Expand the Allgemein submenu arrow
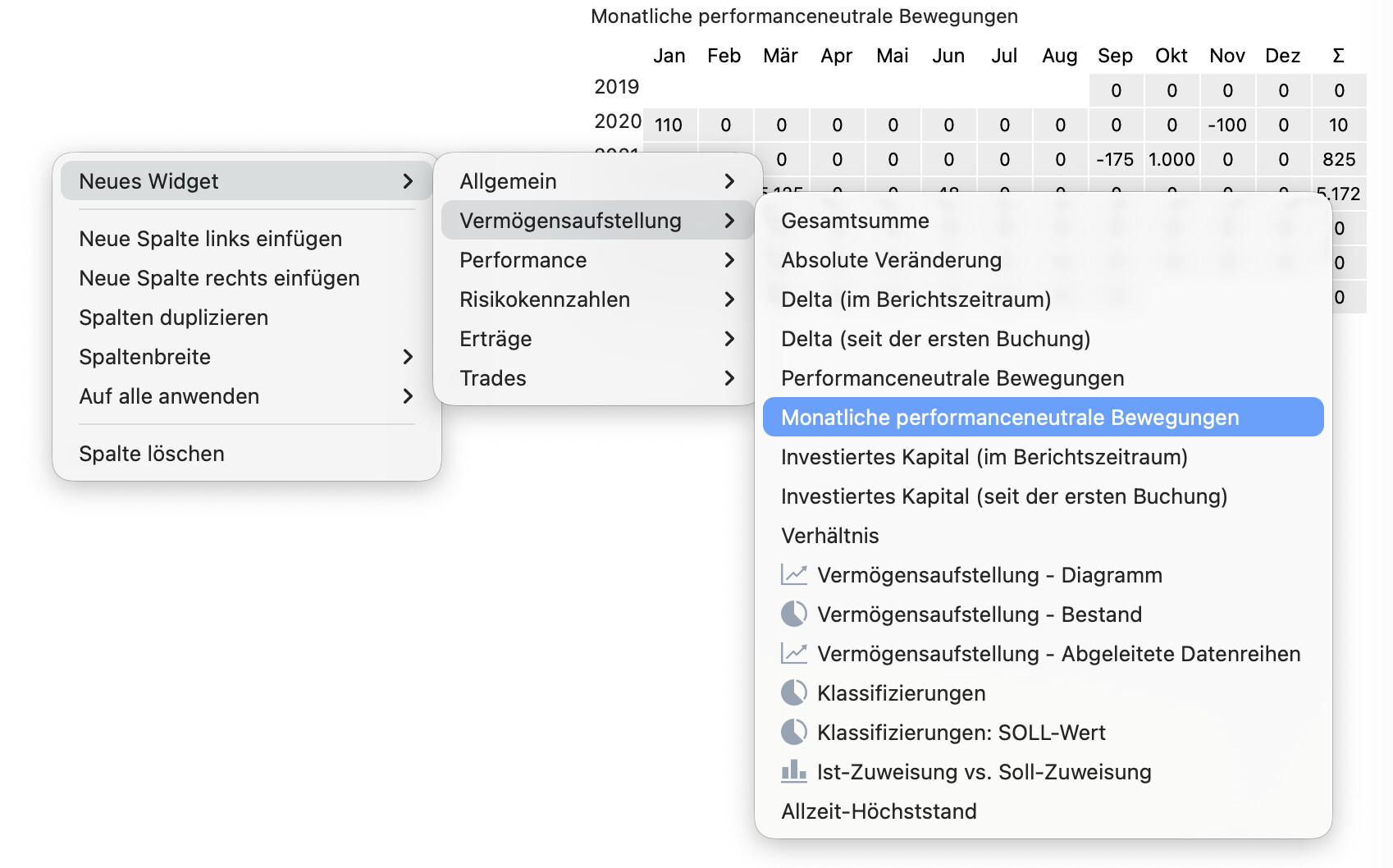Image resolution: width=1393 pixels, height=868 pixels. [729, 181]
